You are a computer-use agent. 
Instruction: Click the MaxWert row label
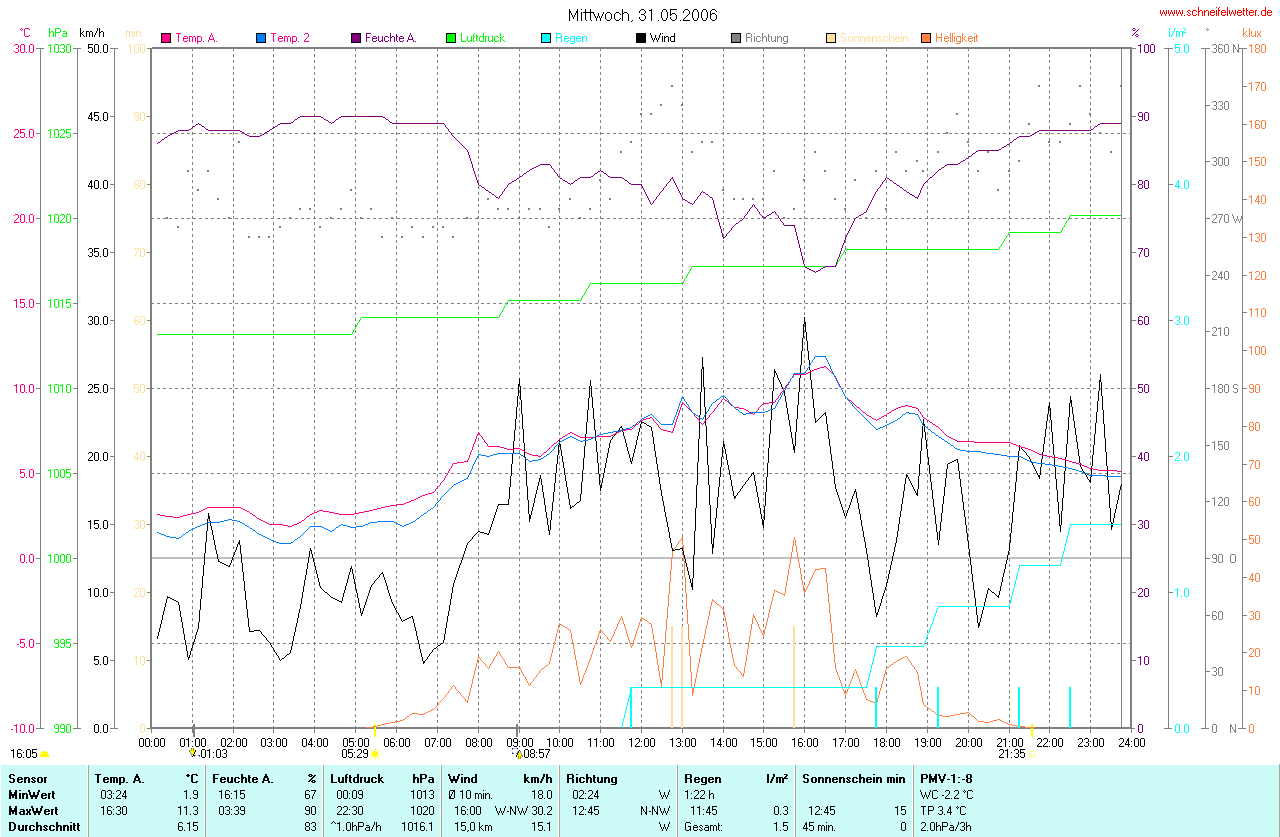[35, 811]
